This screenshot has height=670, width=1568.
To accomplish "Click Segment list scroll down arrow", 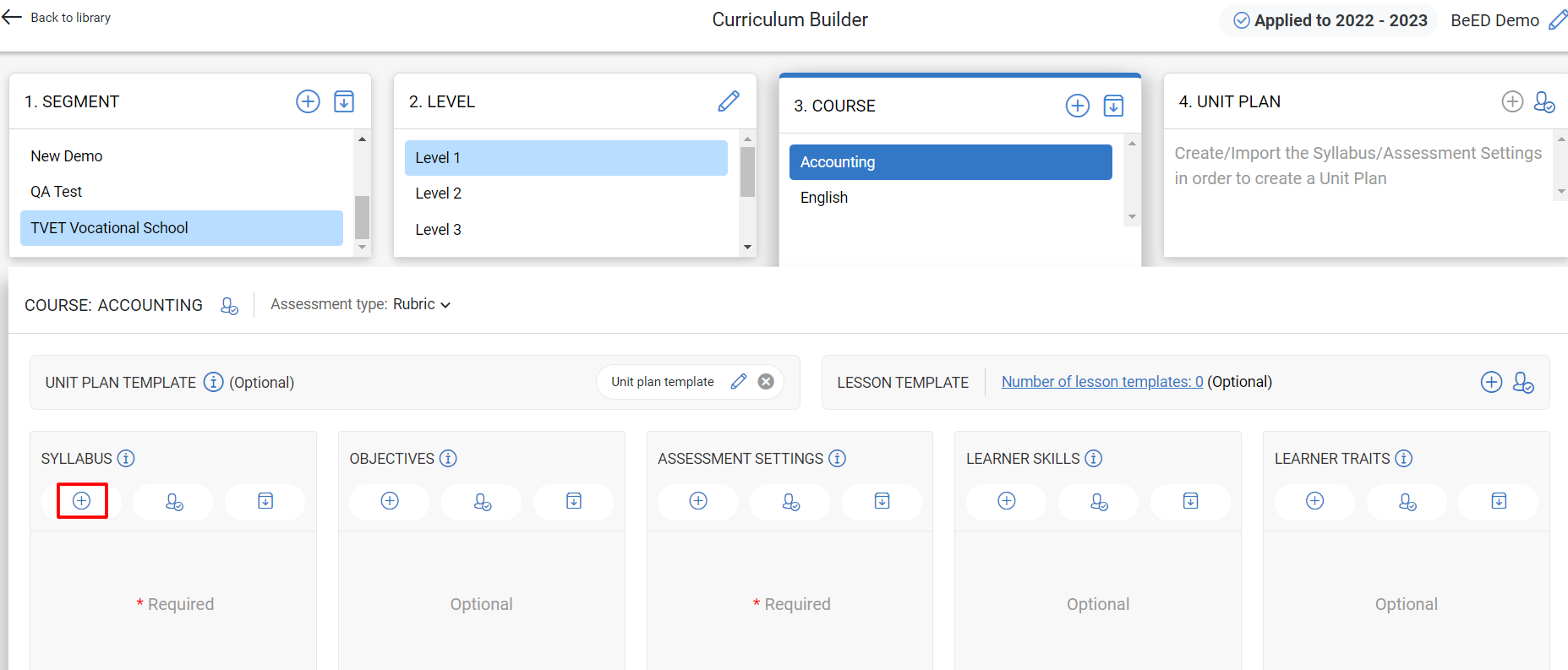I will pyautogui.click(x=362, y=247).
